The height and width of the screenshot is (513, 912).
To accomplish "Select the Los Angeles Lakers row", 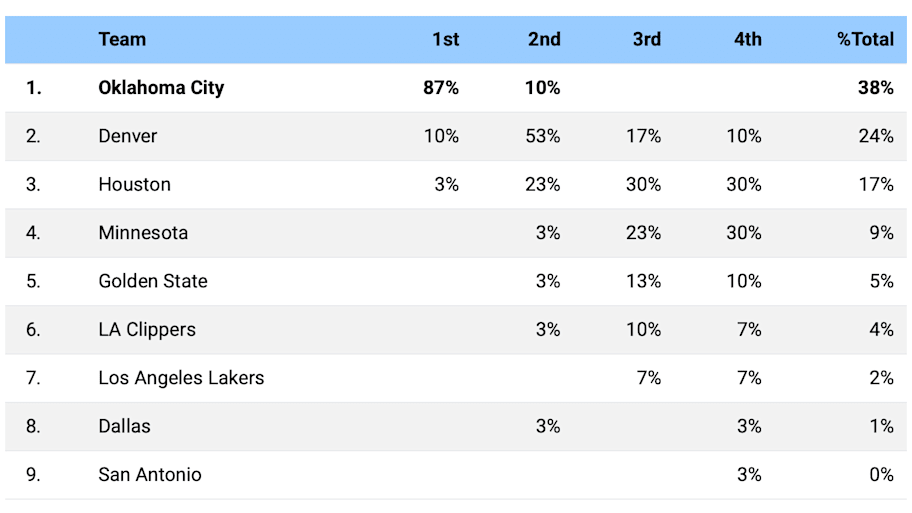I will point(181,378).
